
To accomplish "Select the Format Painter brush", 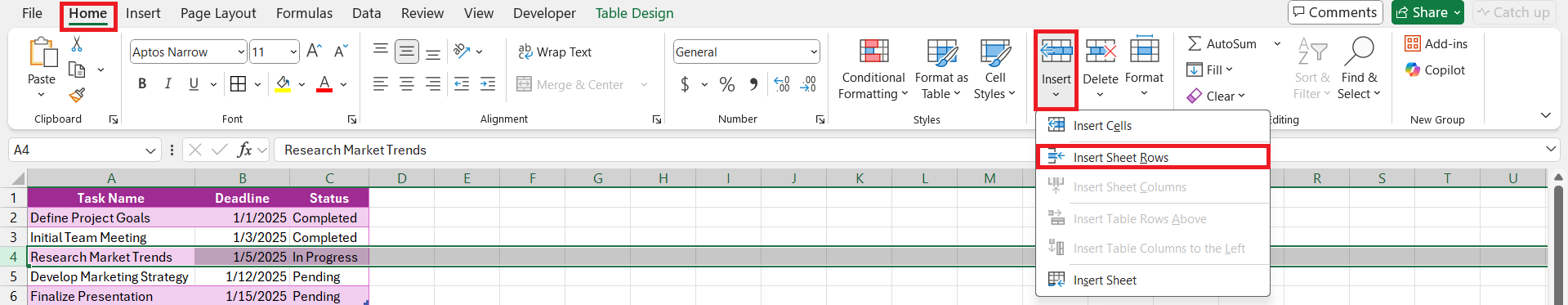I will pos(77,95).
